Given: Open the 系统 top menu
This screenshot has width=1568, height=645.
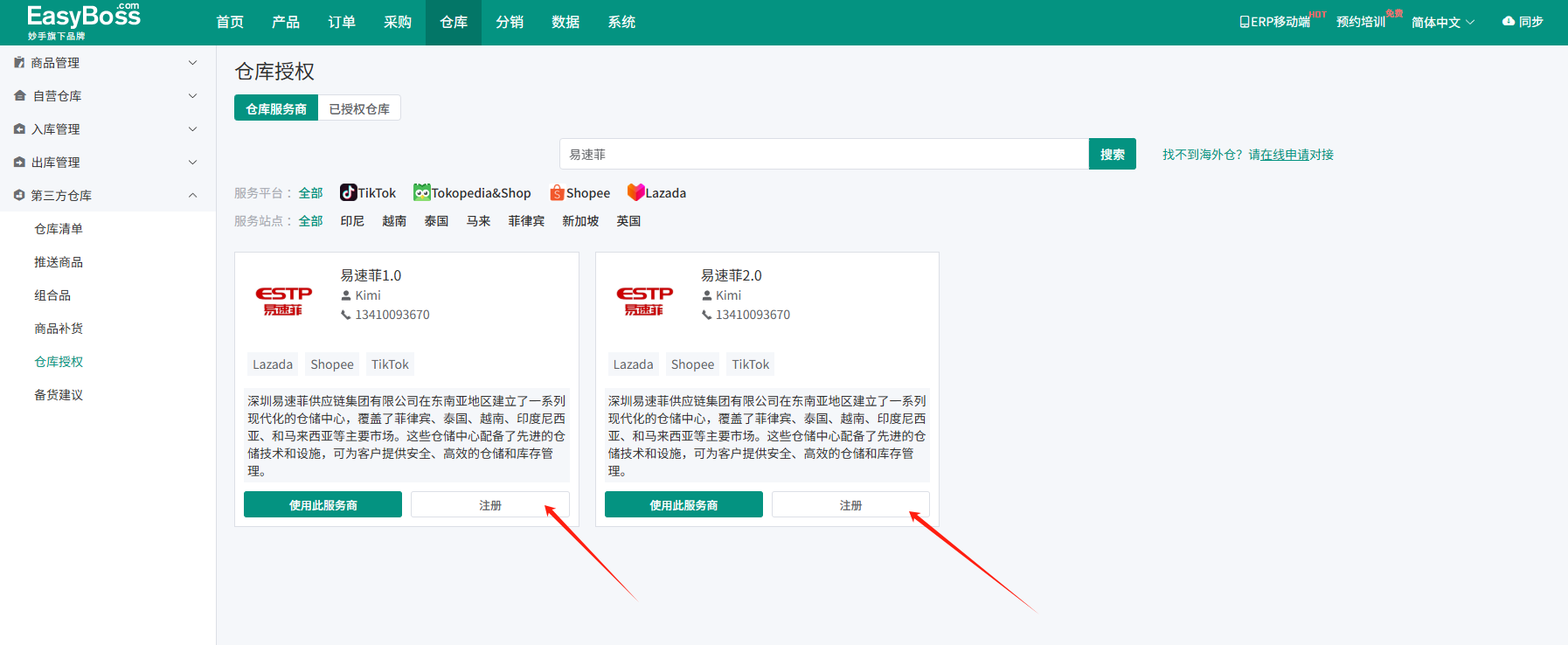Looking at the screenshot, I should [621, 22].
